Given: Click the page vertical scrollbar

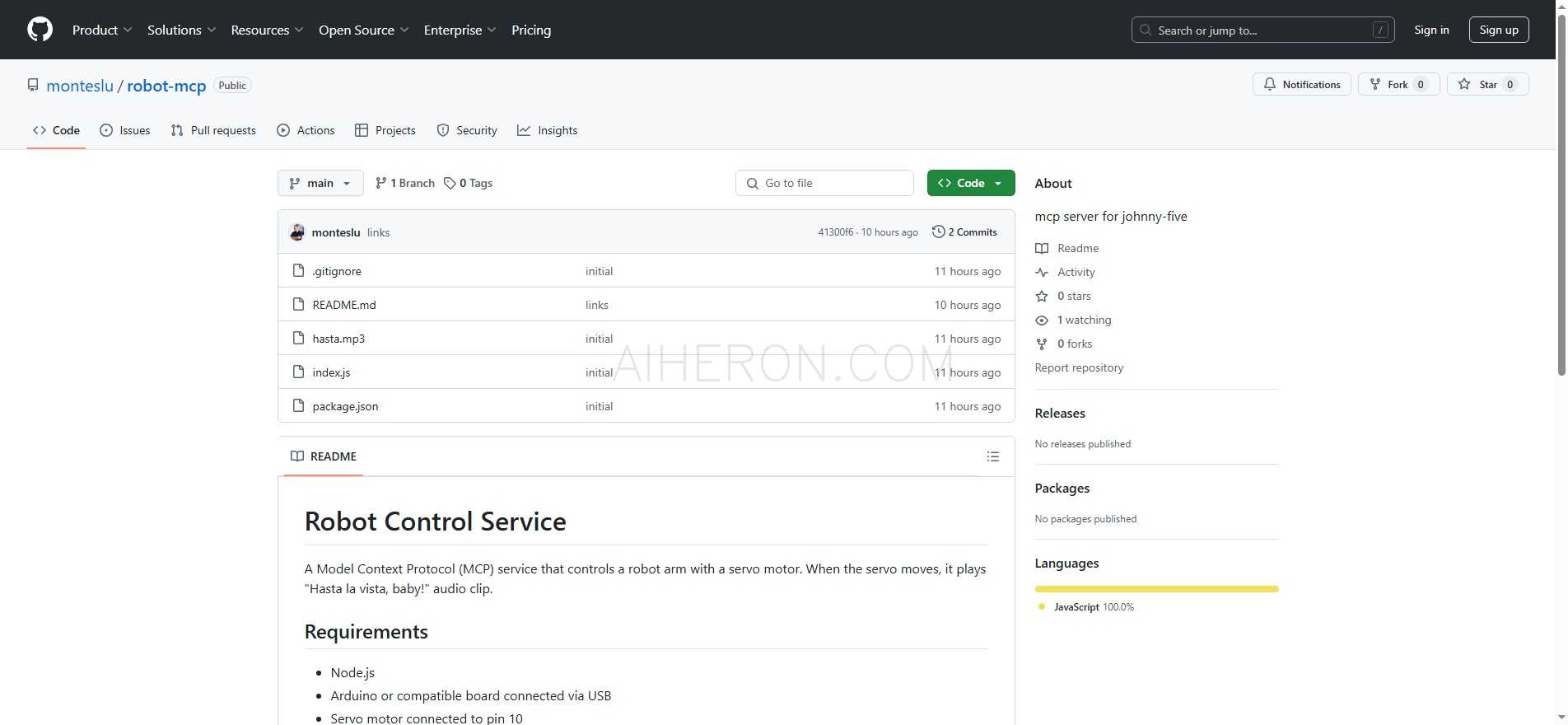Looking at the screenshot, I should [x=1561, y=195].
